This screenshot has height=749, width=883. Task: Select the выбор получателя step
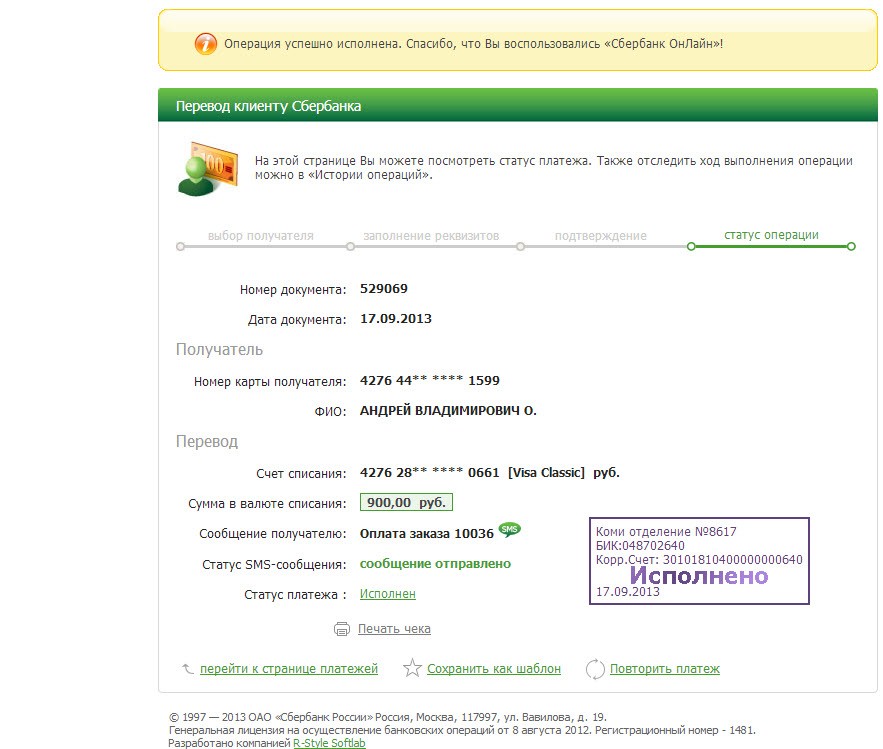click(x=261, y=236)
